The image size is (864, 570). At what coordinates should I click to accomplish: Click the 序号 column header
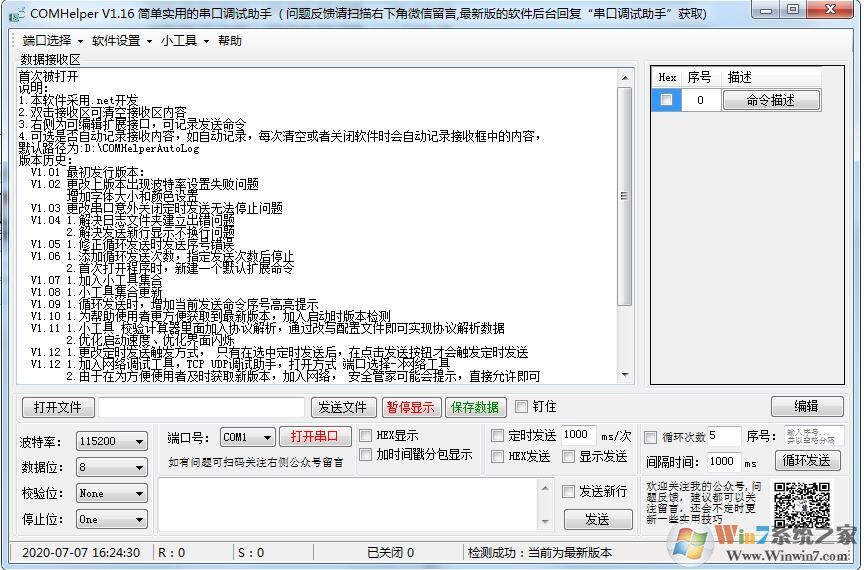pyautogui.click(x=700, y=77)
